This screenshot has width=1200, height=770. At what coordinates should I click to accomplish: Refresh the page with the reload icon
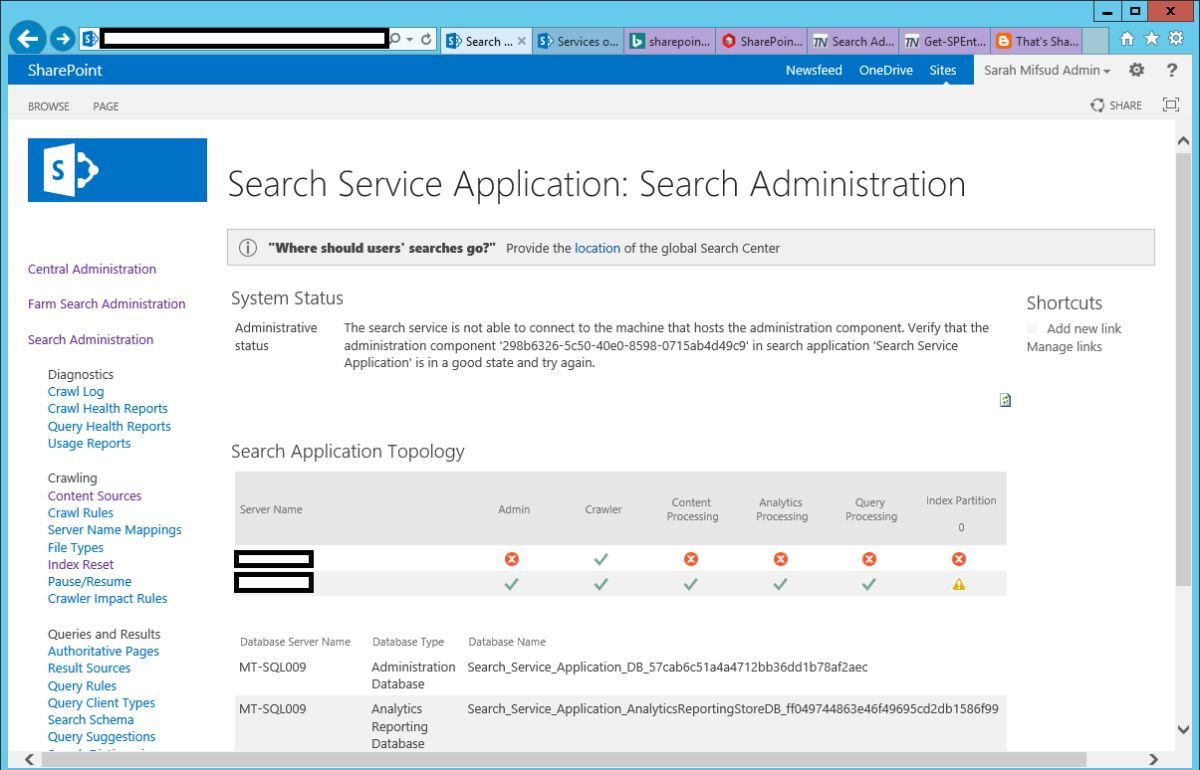pos(426,40)
